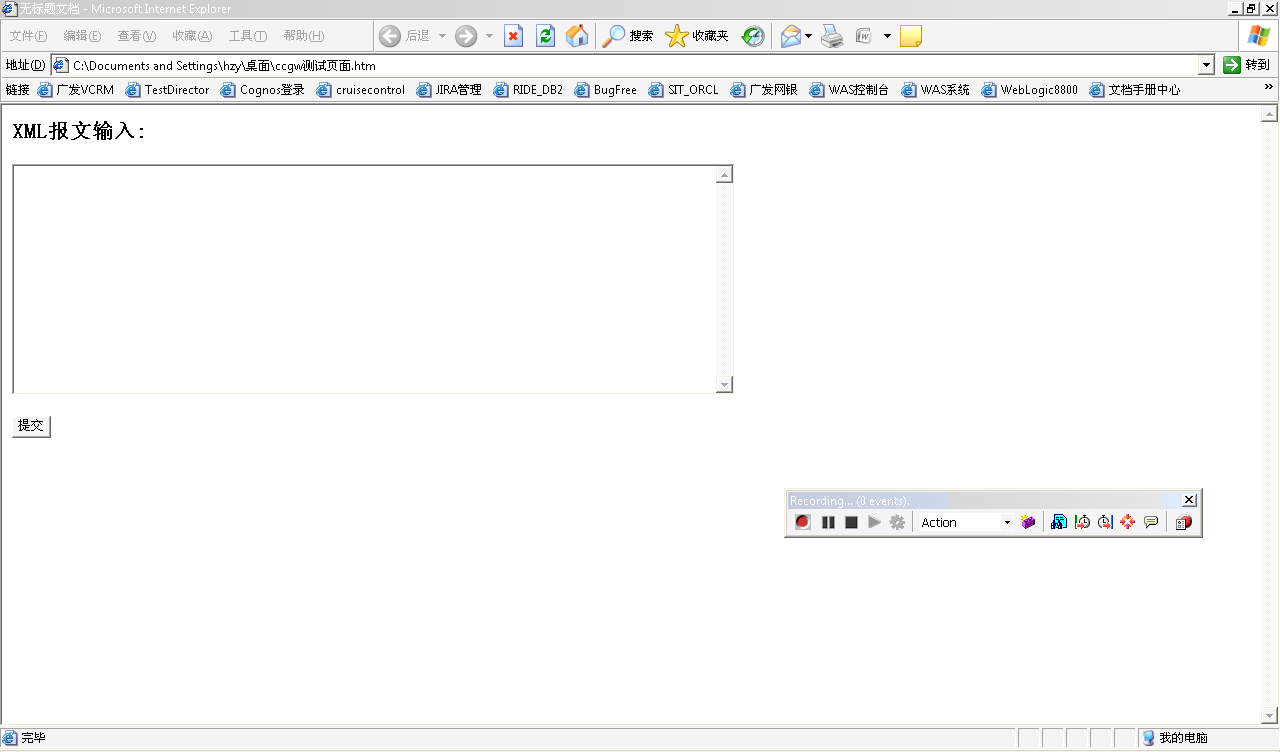Expand the Edit button dropdown arrow
1280x752 pixels.
pyautogui.click(x=887, y=37)
